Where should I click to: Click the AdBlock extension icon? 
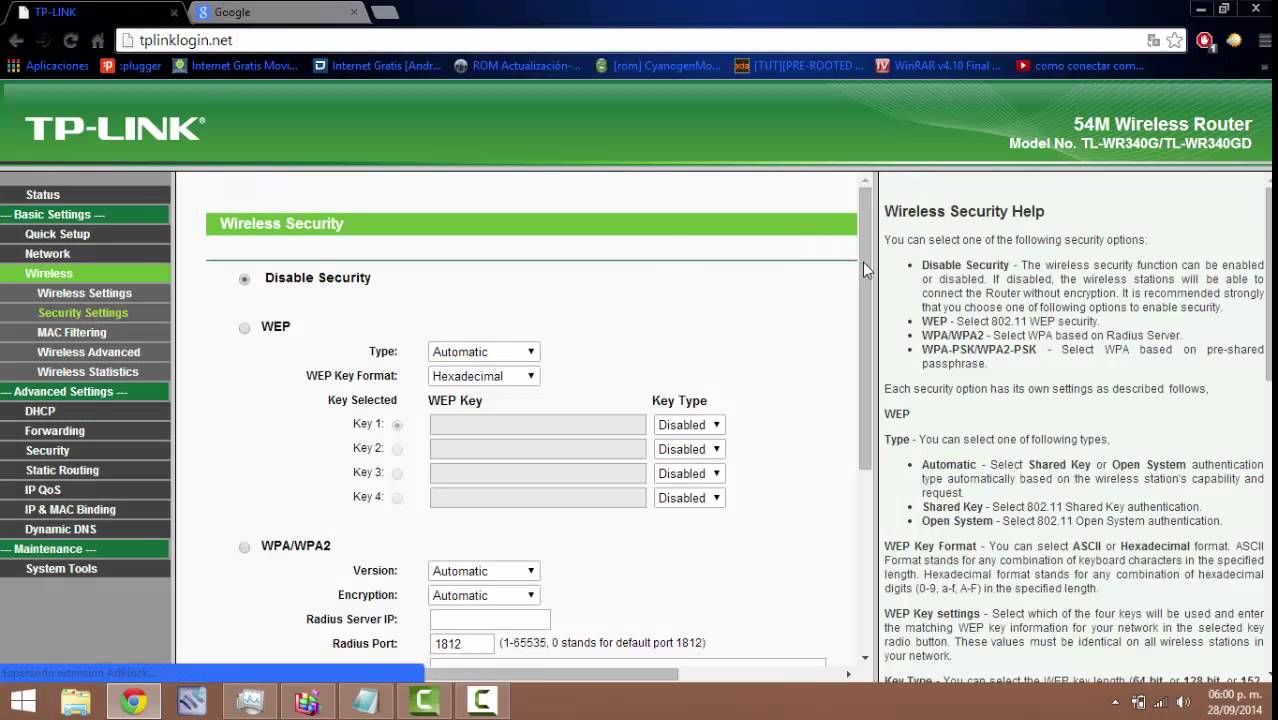[x=1205, y=40]
